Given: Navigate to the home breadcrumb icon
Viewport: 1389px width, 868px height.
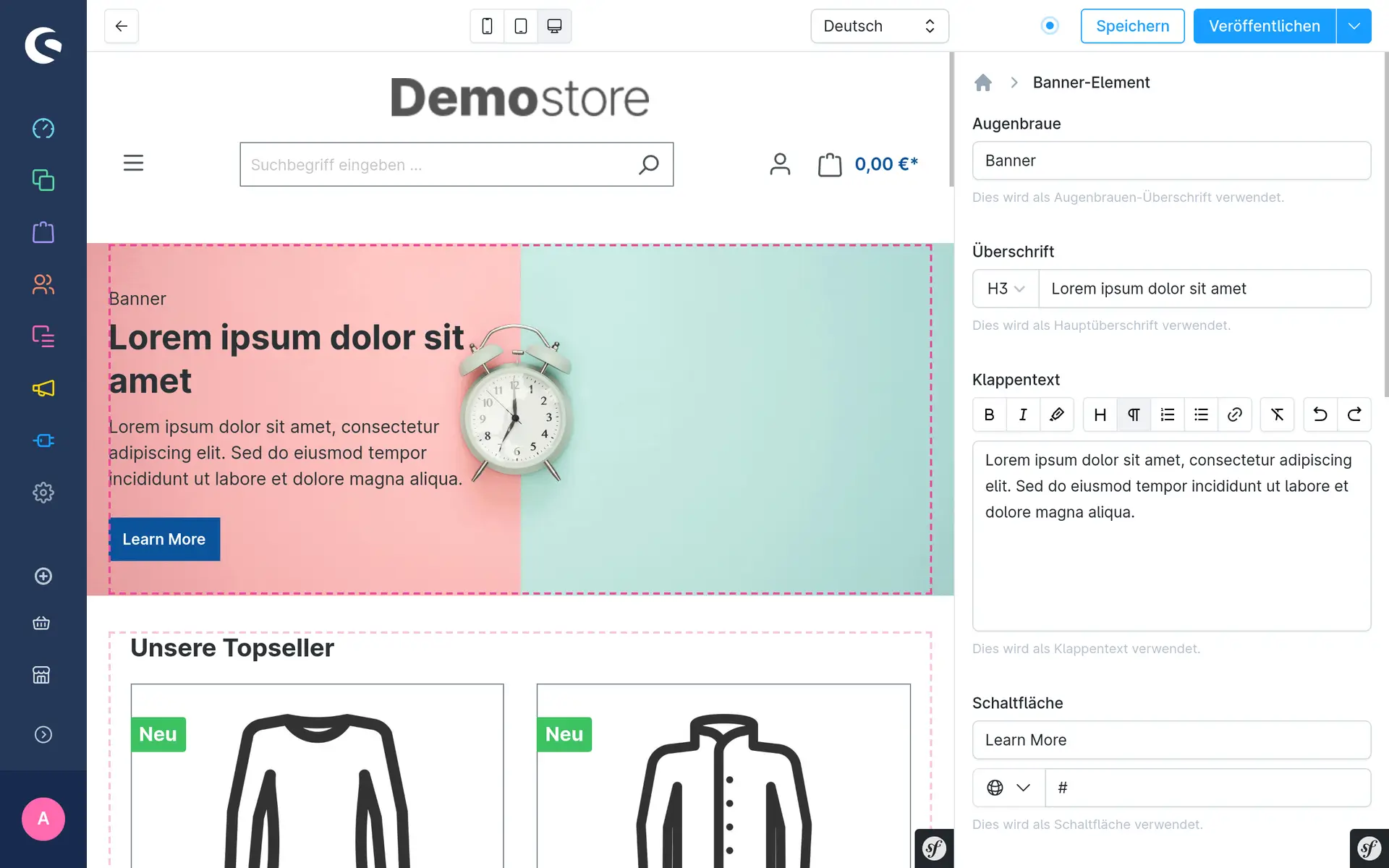Looking at the screenshot, I should [x=983, y=82].
